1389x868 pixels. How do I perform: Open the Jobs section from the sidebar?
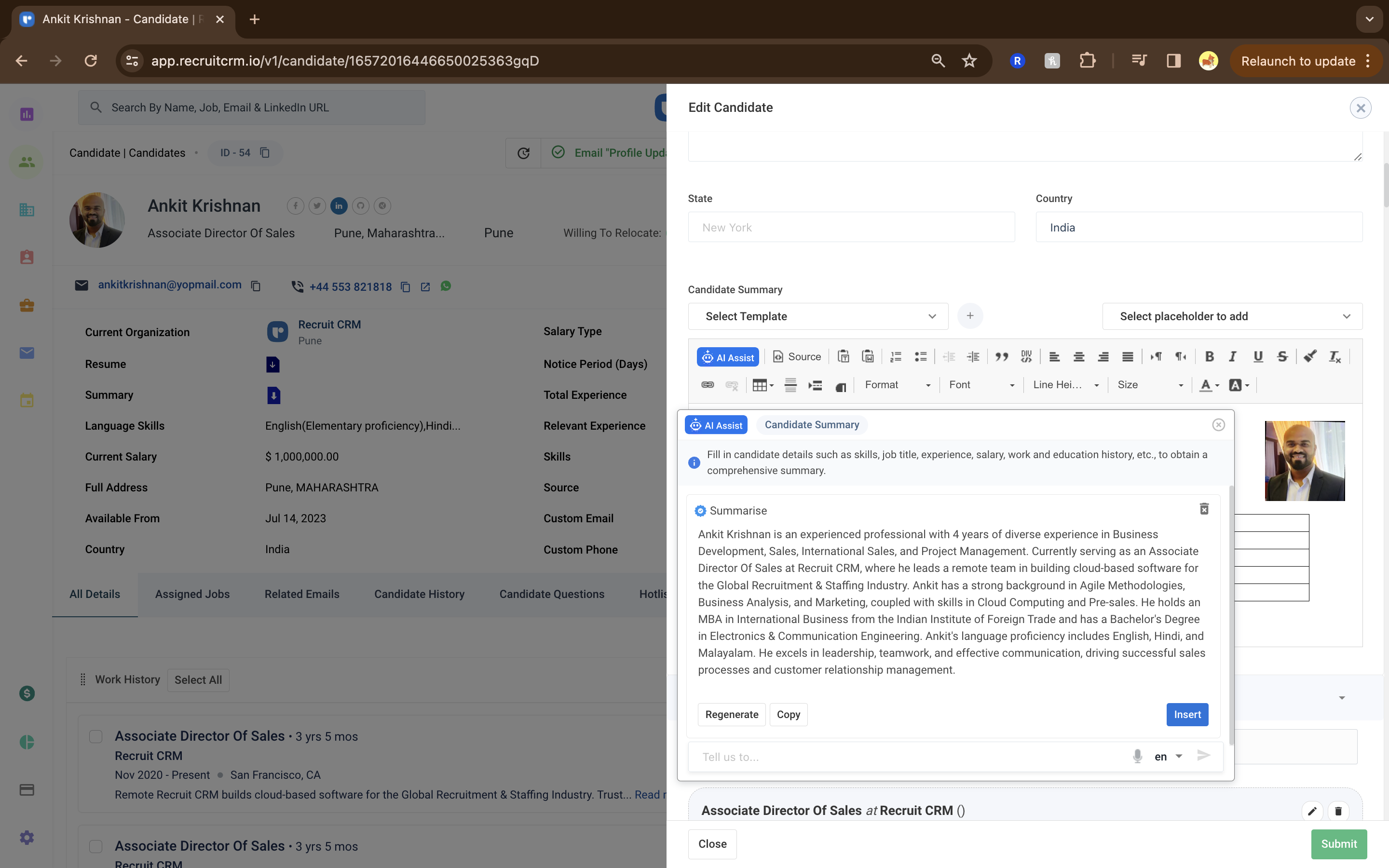(27, 305)
